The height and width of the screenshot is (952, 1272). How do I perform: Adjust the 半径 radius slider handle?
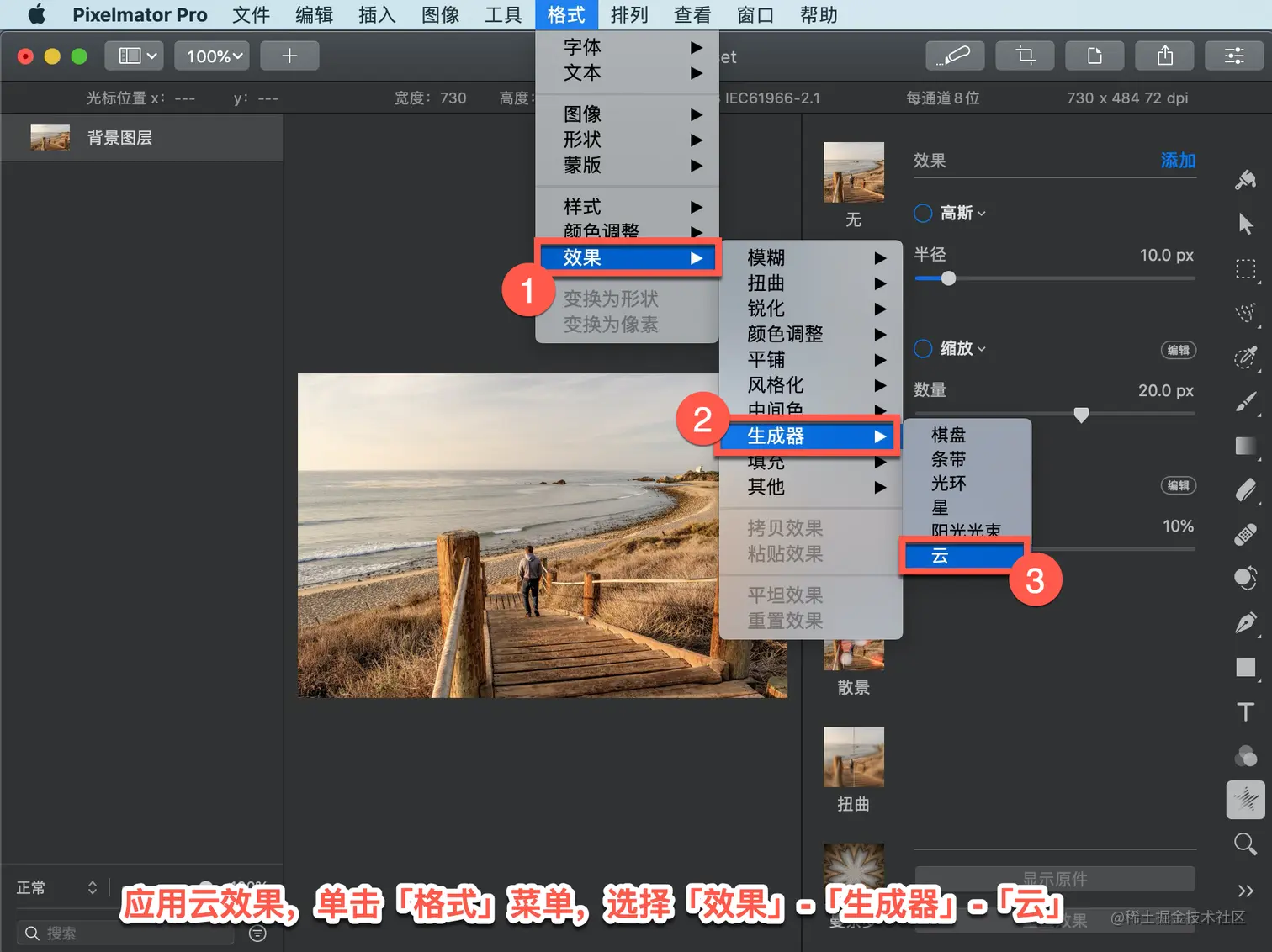point(948,278)
